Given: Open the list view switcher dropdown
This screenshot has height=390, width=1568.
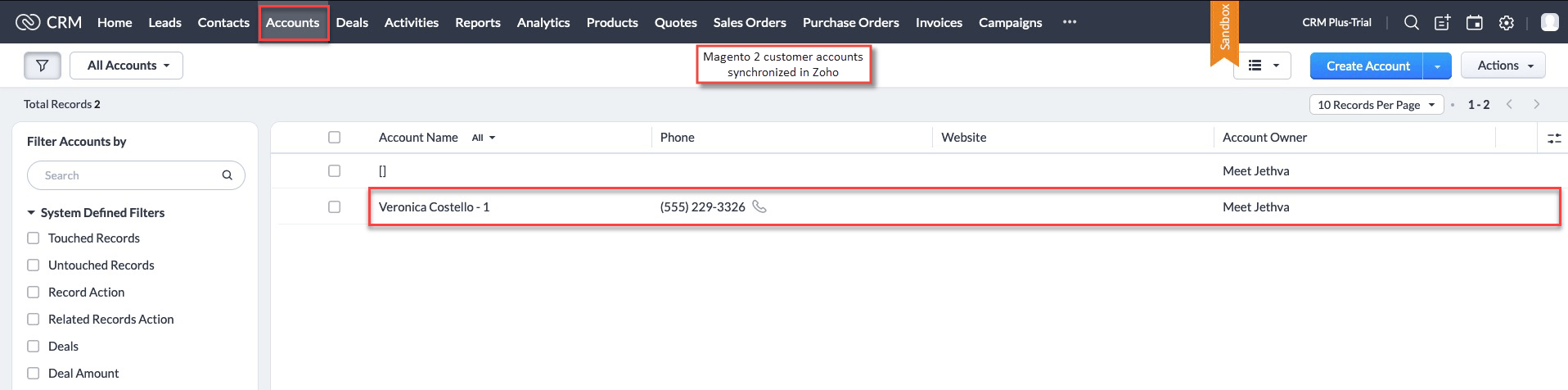Looking at the screenshot, I should click(x=1262, y=66).
